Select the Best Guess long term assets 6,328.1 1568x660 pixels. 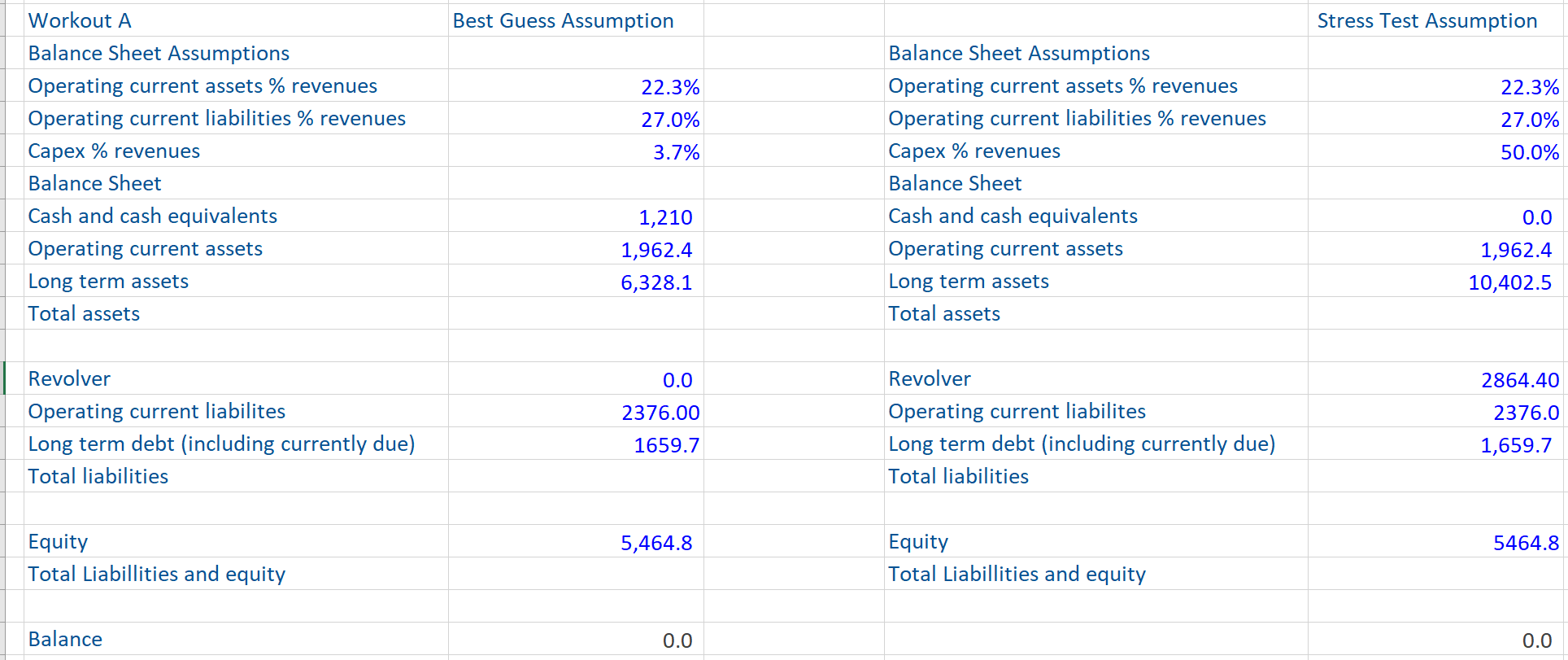click(x=656, y=282)
